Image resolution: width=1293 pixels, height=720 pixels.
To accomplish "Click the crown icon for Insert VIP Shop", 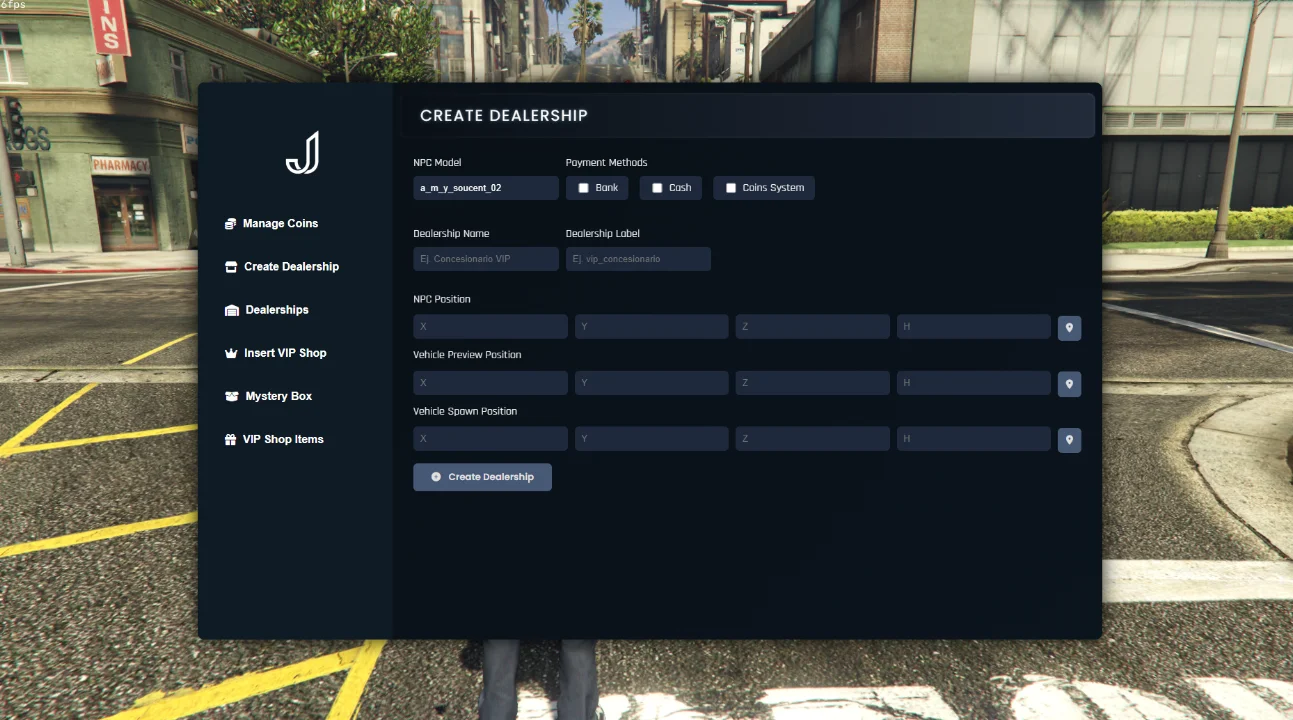I will [231, 353].
